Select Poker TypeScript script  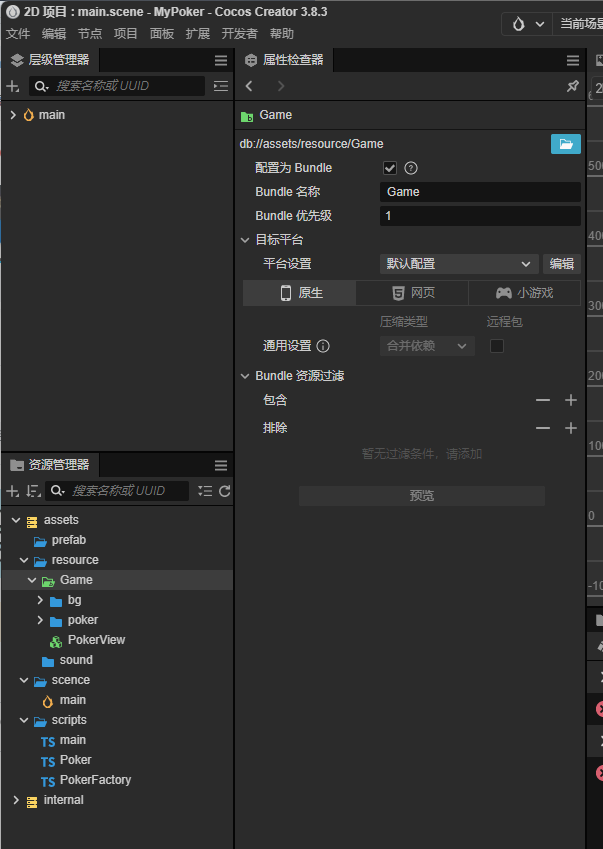76,760
